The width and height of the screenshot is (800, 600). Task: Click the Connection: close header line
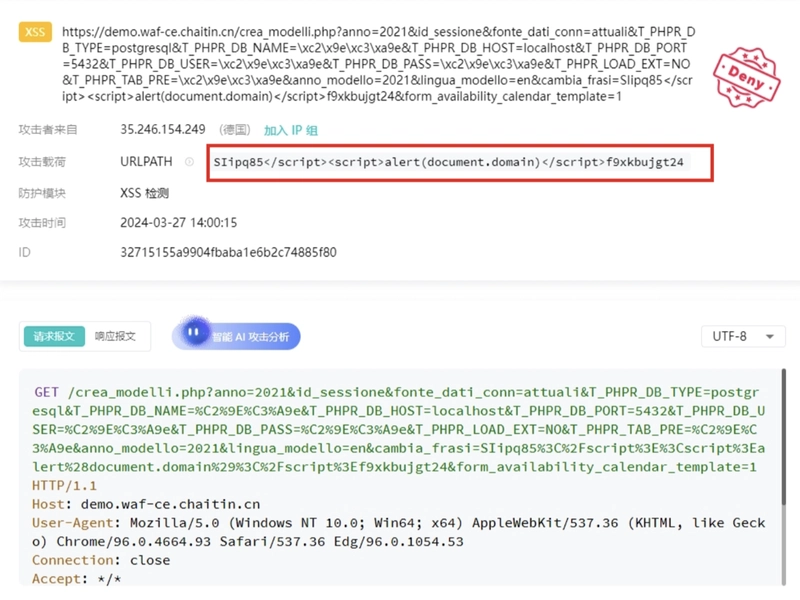click(x=101, y=560)
